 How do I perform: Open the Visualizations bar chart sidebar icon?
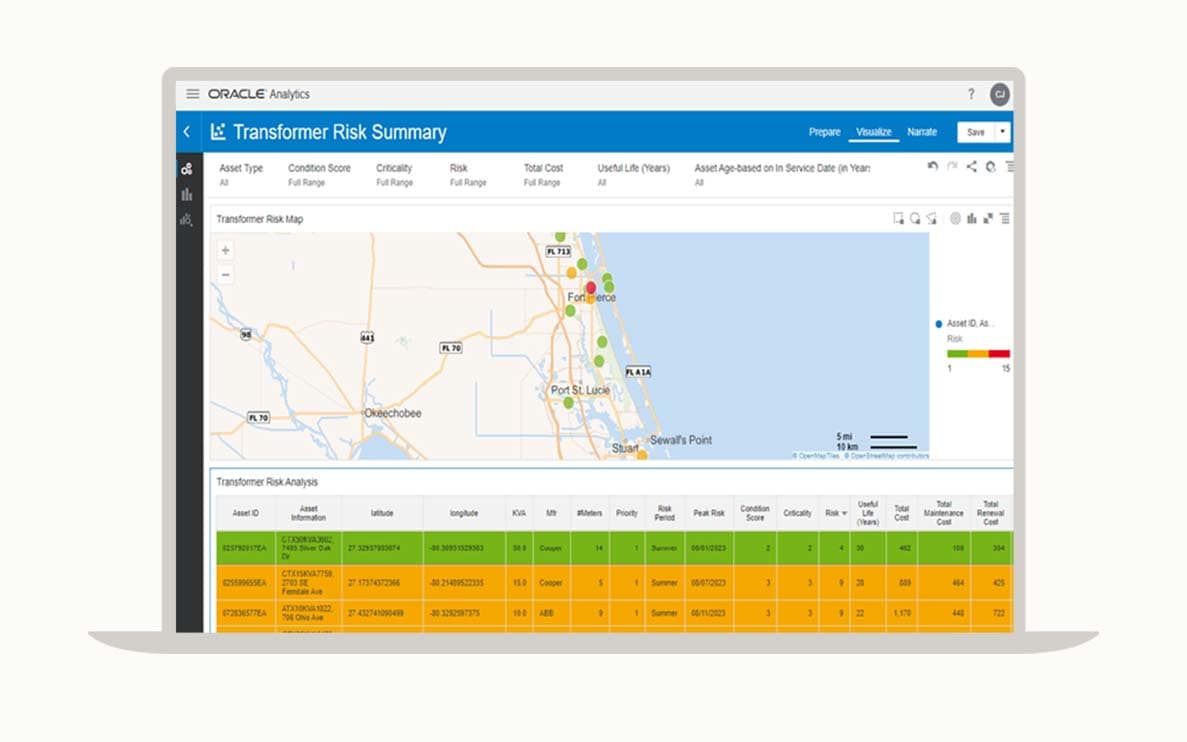(x=186, y=195)
